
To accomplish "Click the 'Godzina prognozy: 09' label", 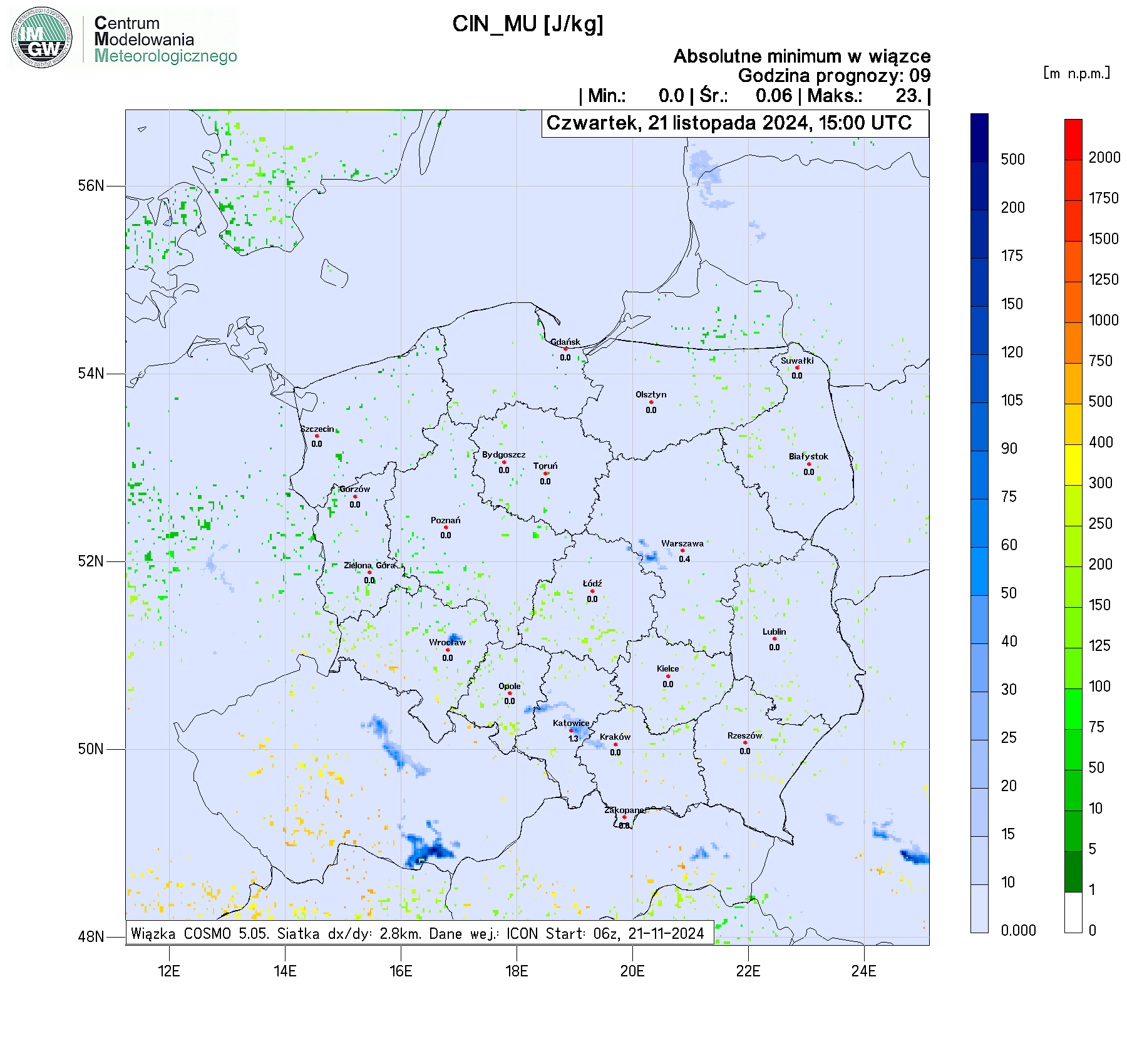I will point(834,76).
